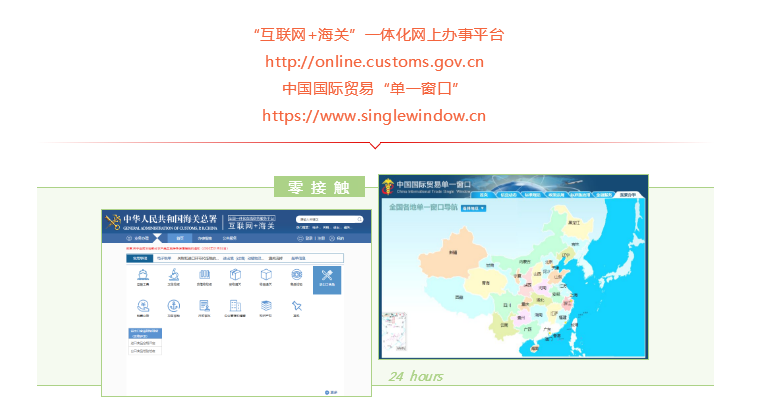Click the ship icon on the customs page
This screenshot has width=776, height=415.
coord(143,275)
